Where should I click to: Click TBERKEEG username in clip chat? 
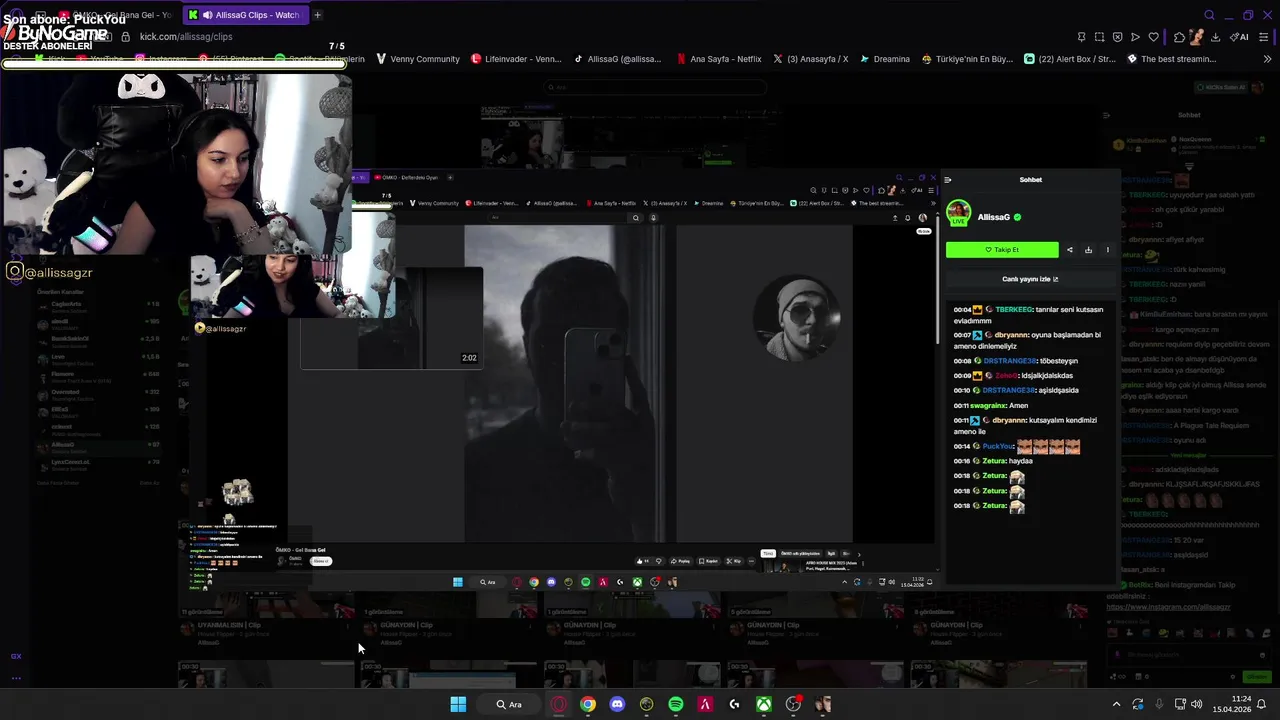click(1014, 310)
